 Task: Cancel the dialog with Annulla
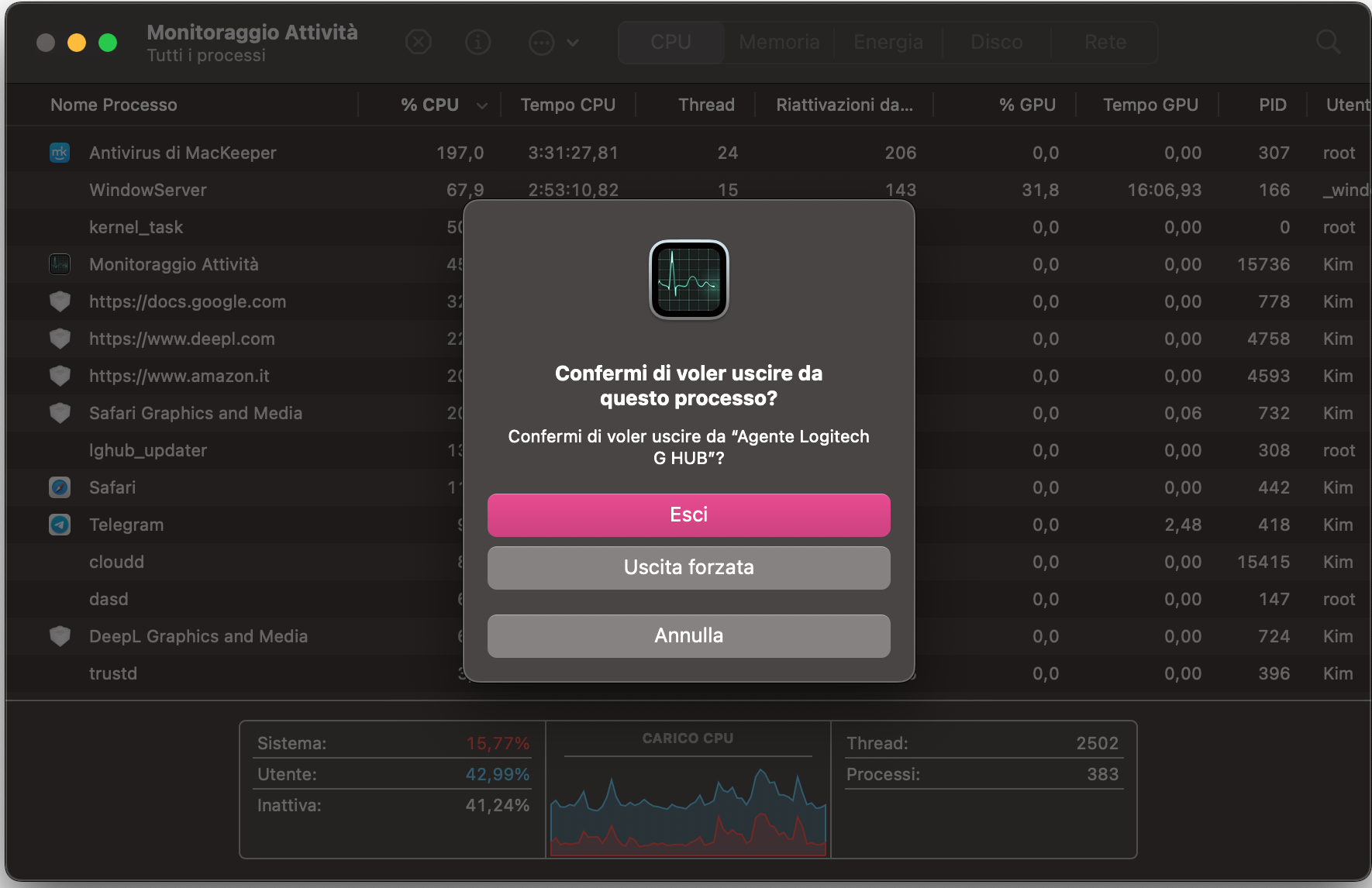[x=689, y=636]
